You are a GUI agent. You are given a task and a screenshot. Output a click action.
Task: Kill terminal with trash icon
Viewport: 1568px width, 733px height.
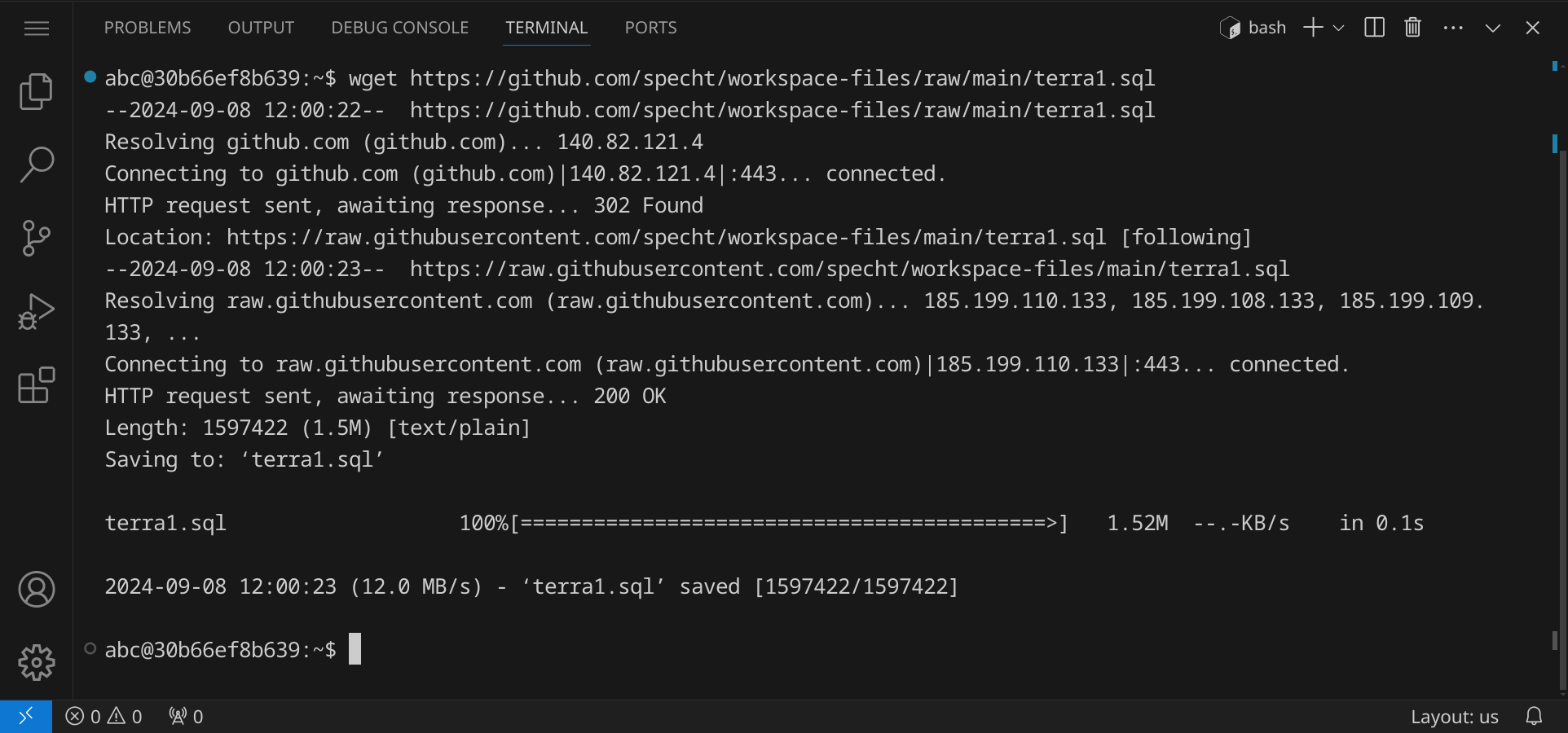pyautogui.click(x=1412, y=28)
